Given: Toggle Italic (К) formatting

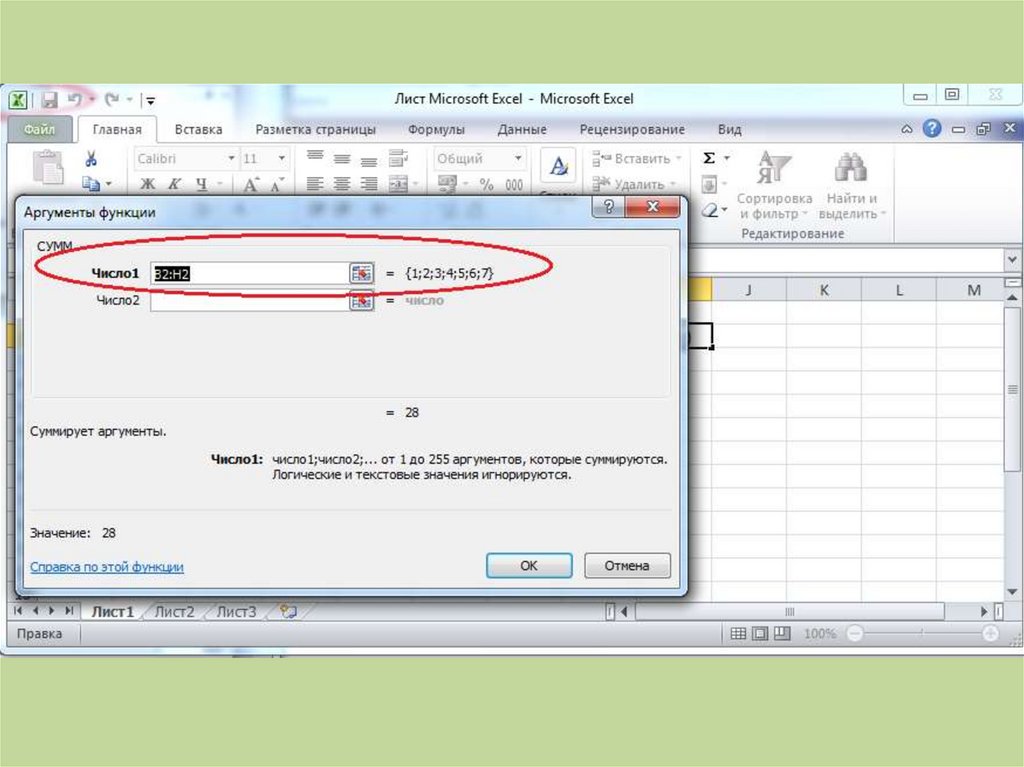Looking at the screenshot, I should coord(174,184).
